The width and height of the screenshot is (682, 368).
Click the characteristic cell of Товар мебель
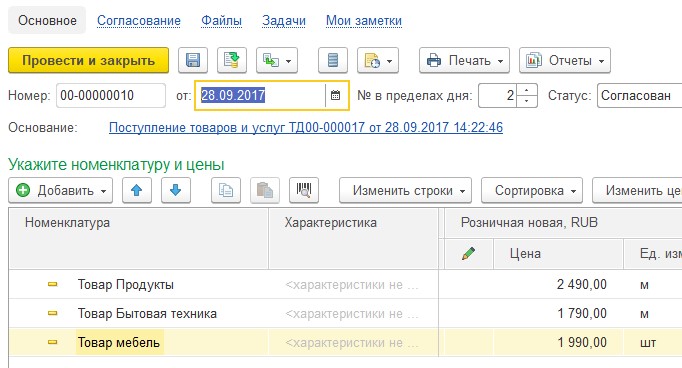[x=354, y=342]
